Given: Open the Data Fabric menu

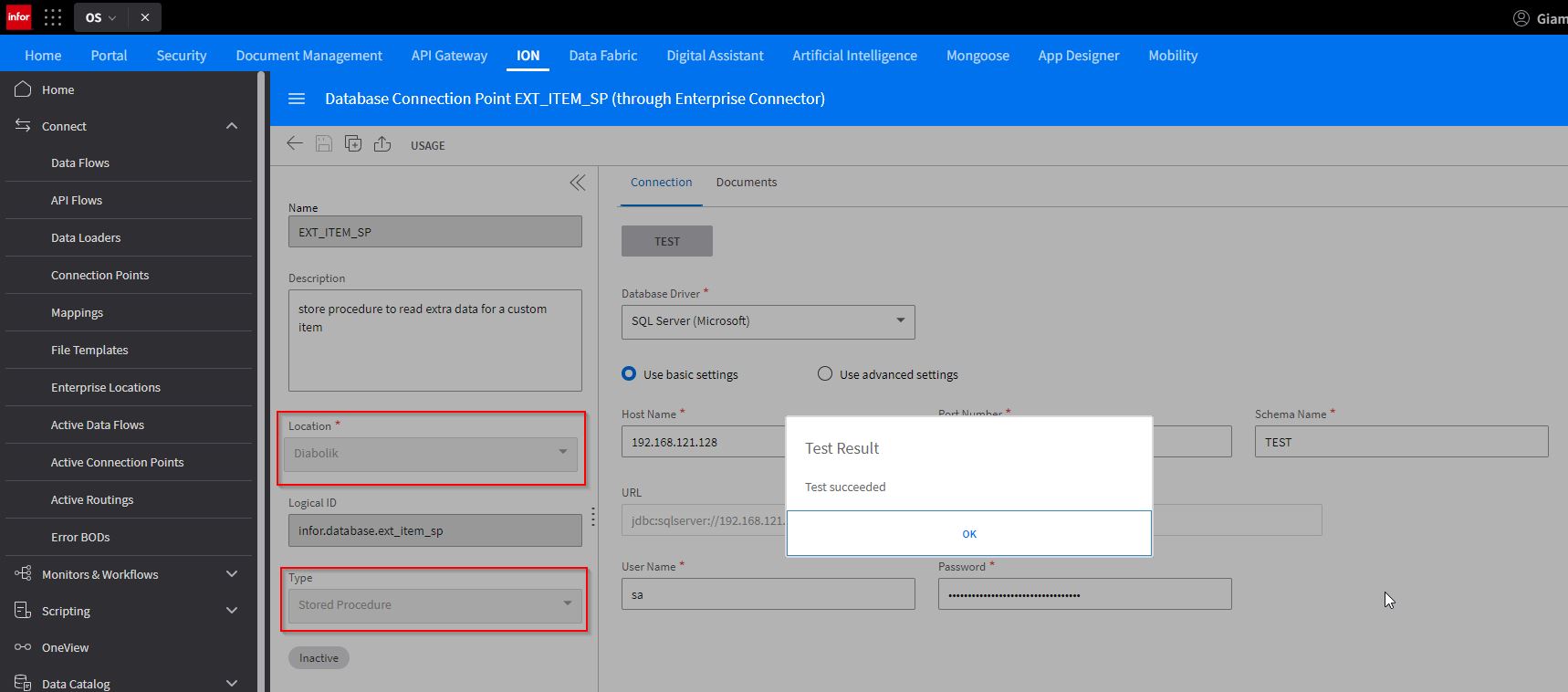Looking at the screenshot, I should 602,56.
